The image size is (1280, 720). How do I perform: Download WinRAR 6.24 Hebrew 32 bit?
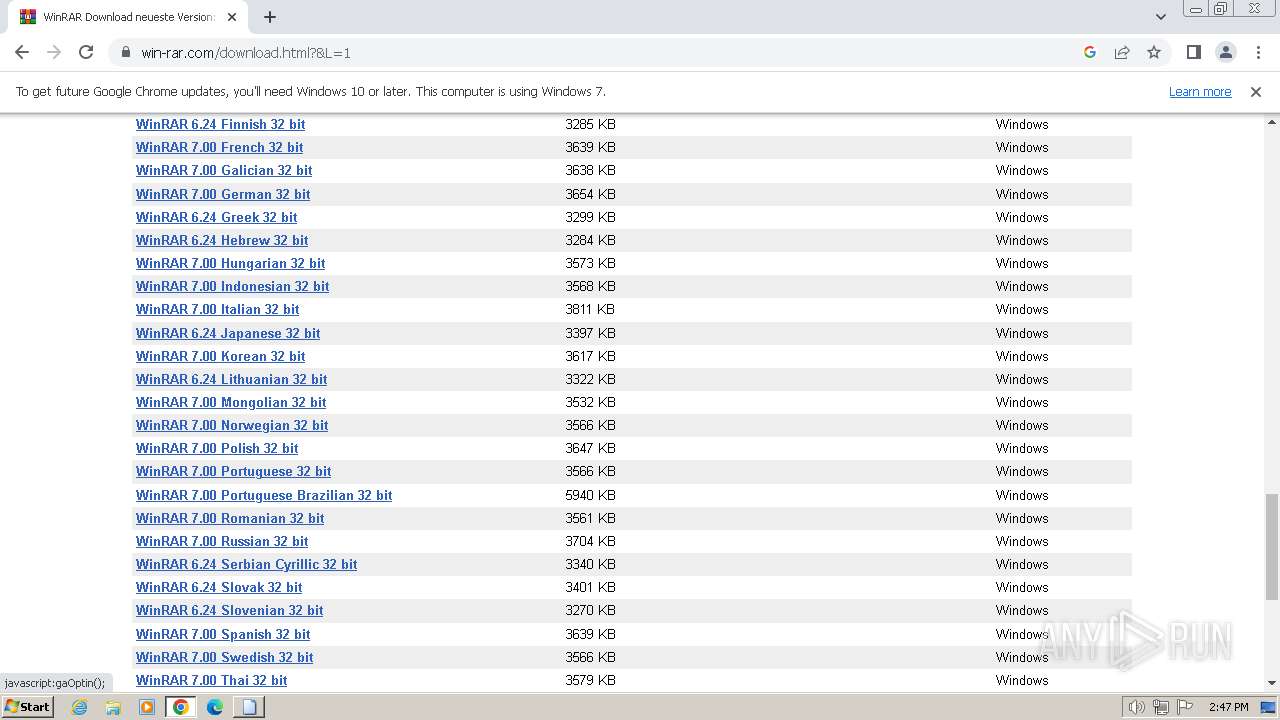point(222,240)
